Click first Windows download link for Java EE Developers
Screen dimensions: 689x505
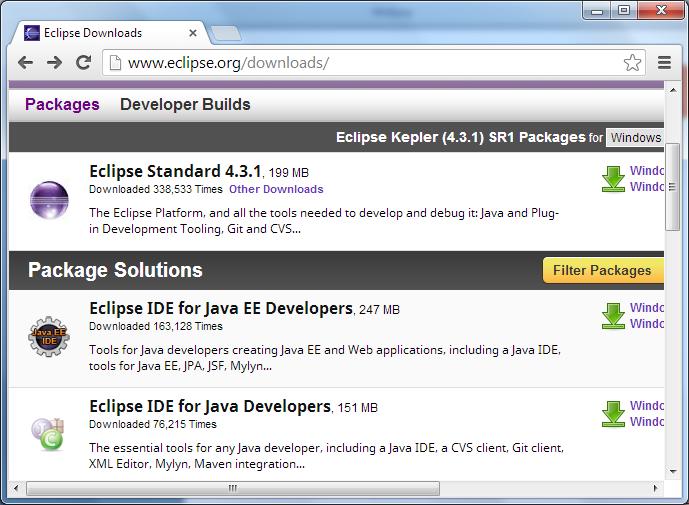[646, 308]
